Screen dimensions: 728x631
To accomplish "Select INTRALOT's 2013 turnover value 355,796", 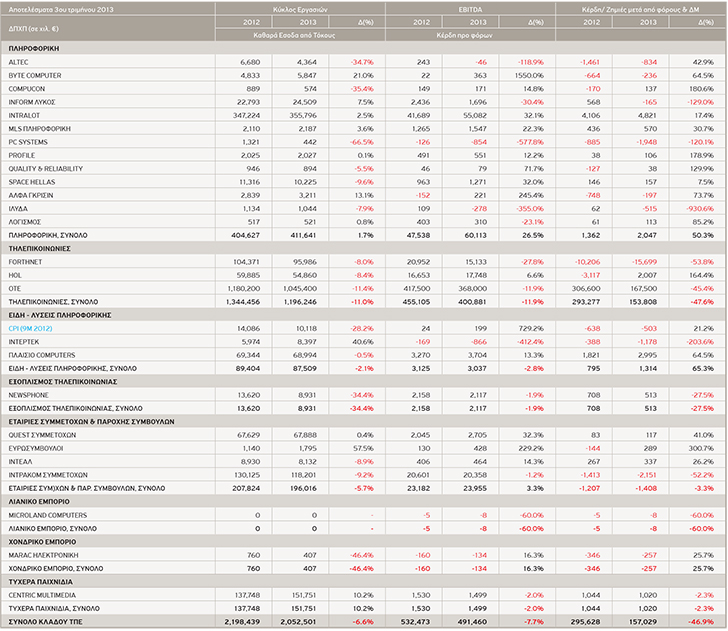I will pos(303,115).
